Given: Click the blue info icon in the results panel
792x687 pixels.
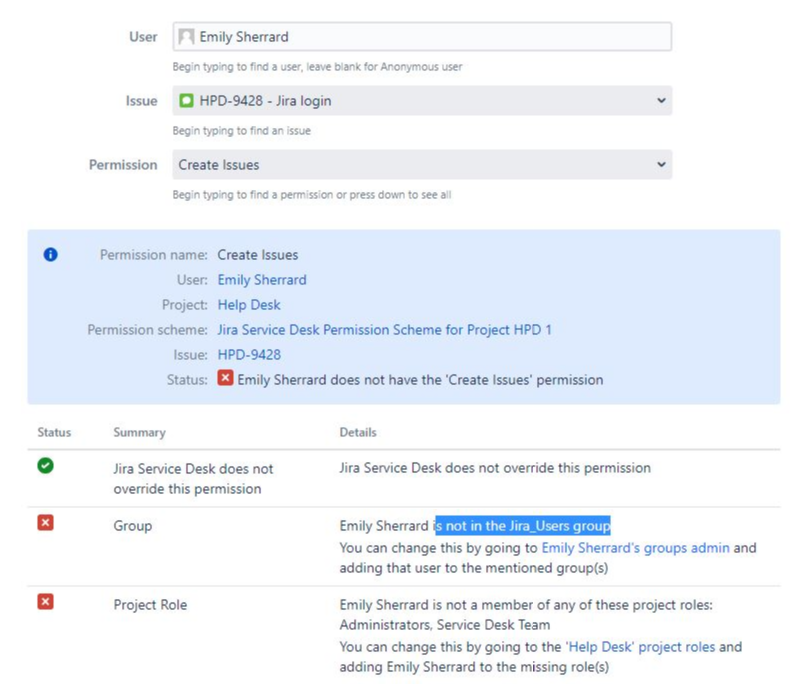Looking at the screenshot, I should pyautogui.click(x=51, y=254).
